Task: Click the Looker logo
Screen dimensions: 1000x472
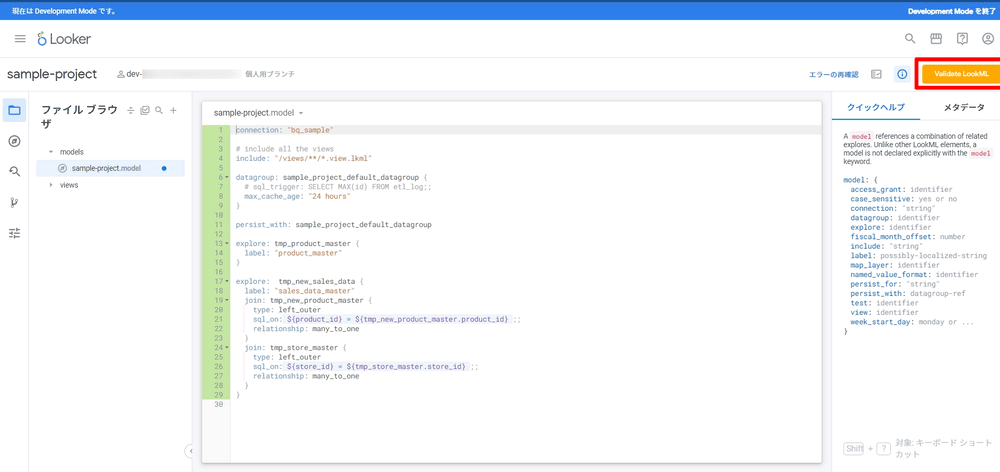Action: click(x=64, y=39)
